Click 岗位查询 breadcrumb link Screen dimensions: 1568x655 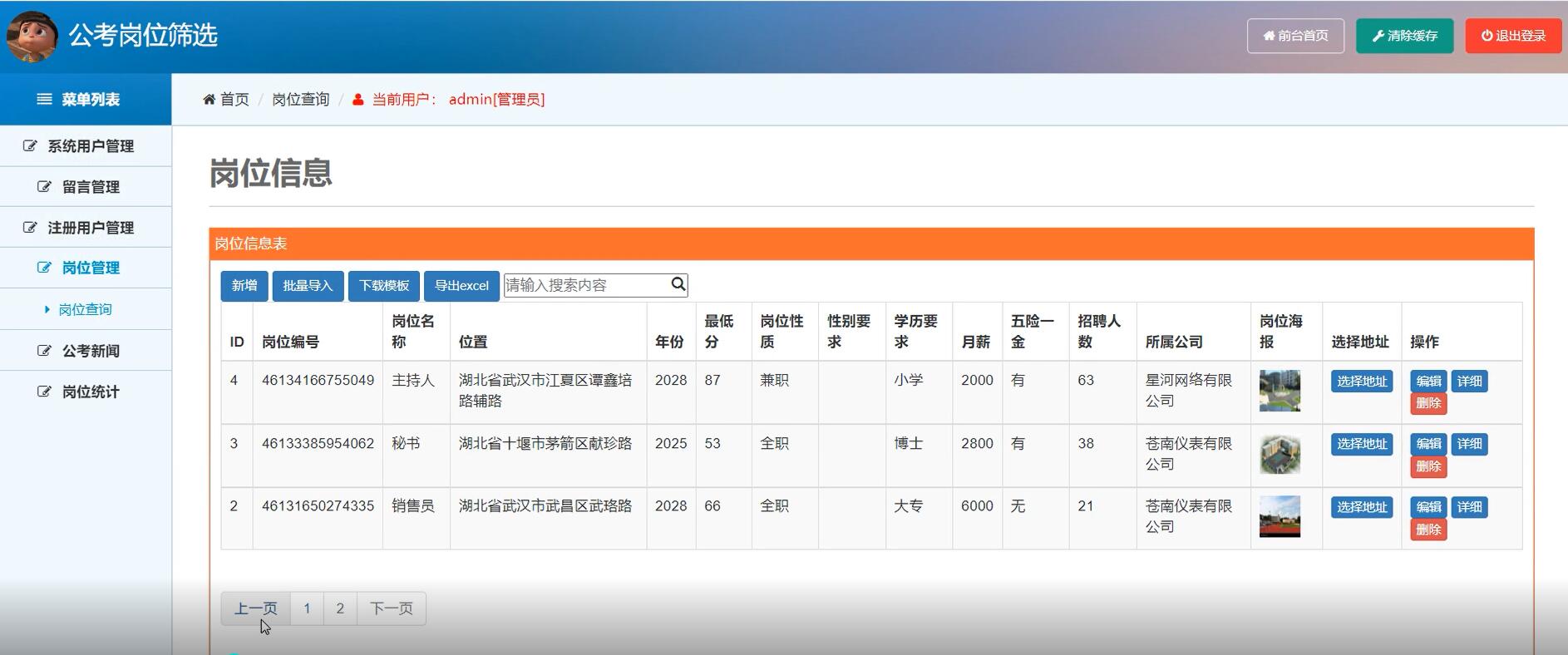(300, 100)
